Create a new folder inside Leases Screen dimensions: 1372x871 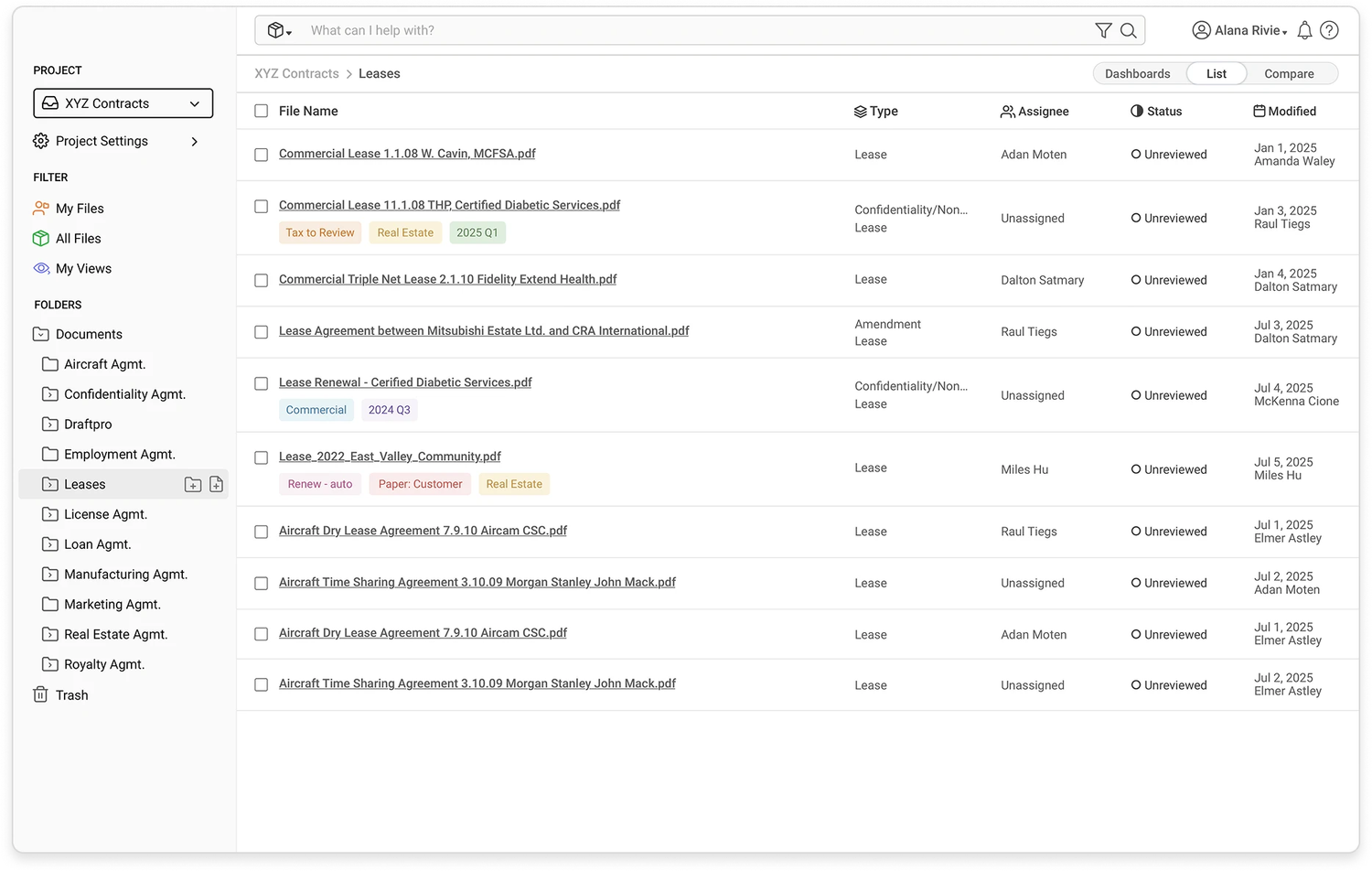click(193, 484)
